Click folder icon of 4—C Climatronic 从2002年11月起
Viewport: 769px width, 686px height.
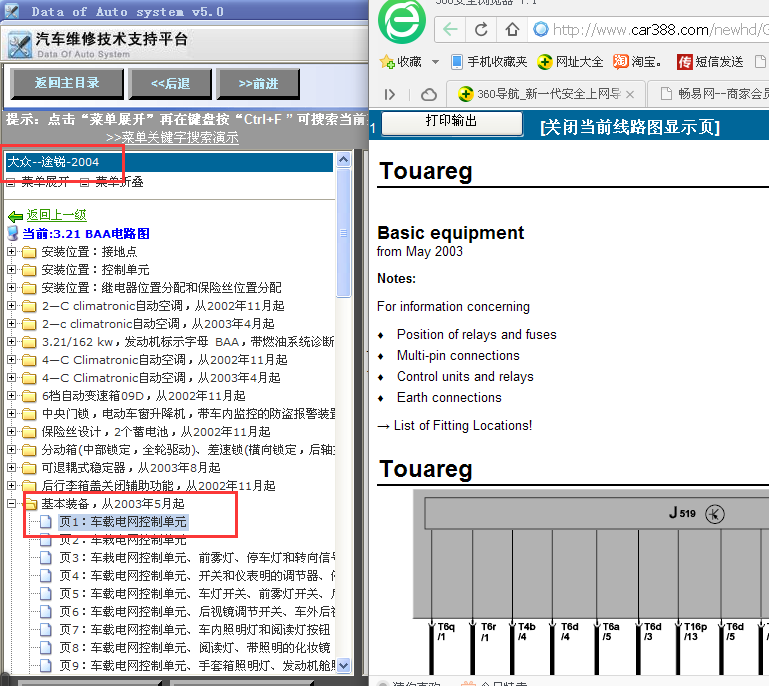[x=29, y=360]
